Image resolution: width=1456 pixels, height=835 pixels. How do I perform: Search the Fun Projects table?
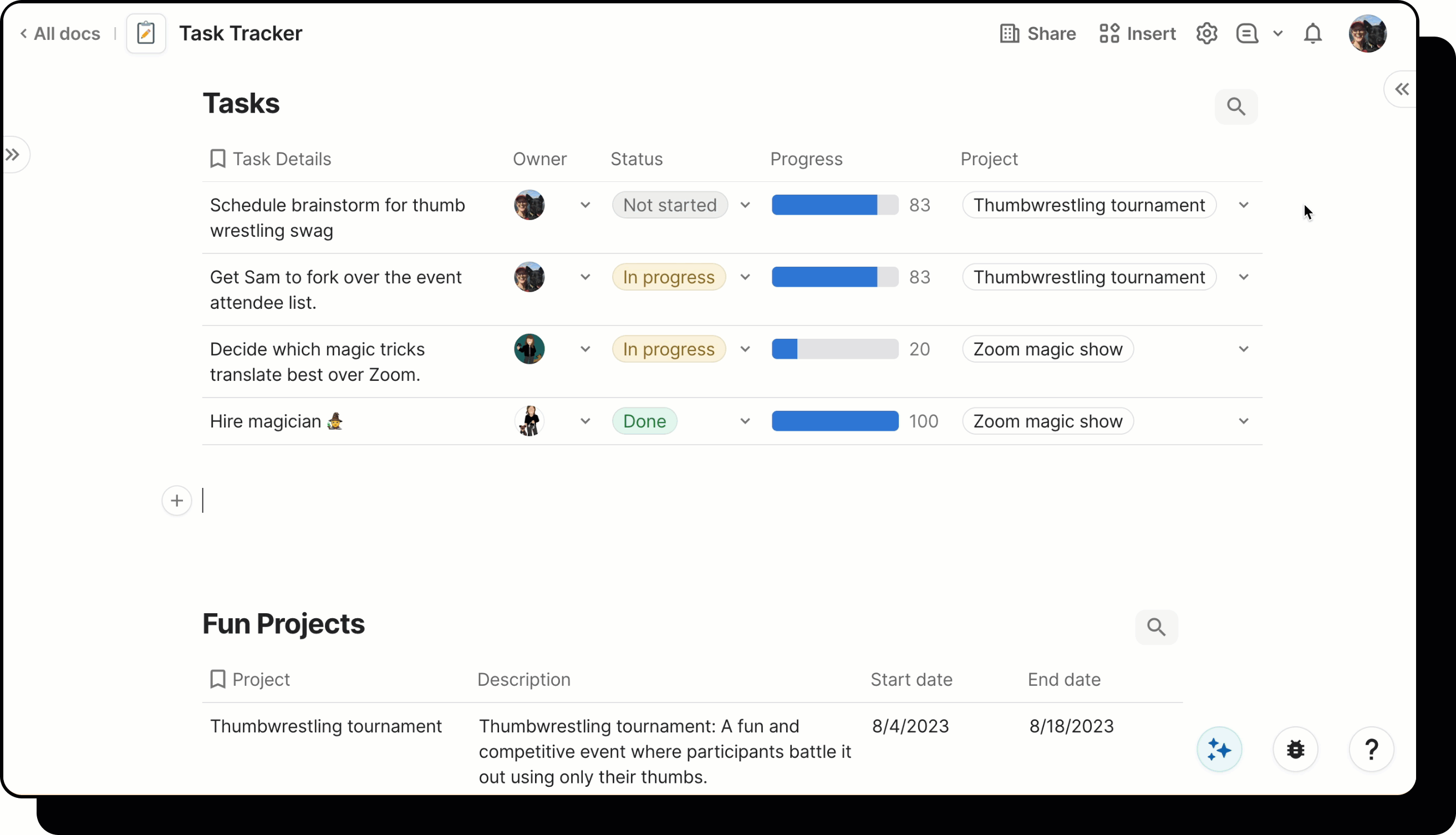tap(1156, 627)
